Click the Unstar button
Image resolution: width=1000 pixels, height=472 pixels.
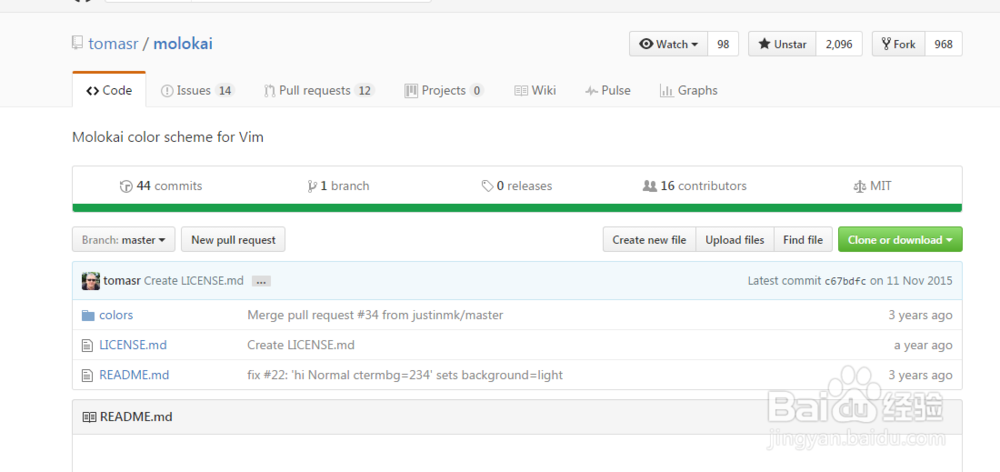782,44
